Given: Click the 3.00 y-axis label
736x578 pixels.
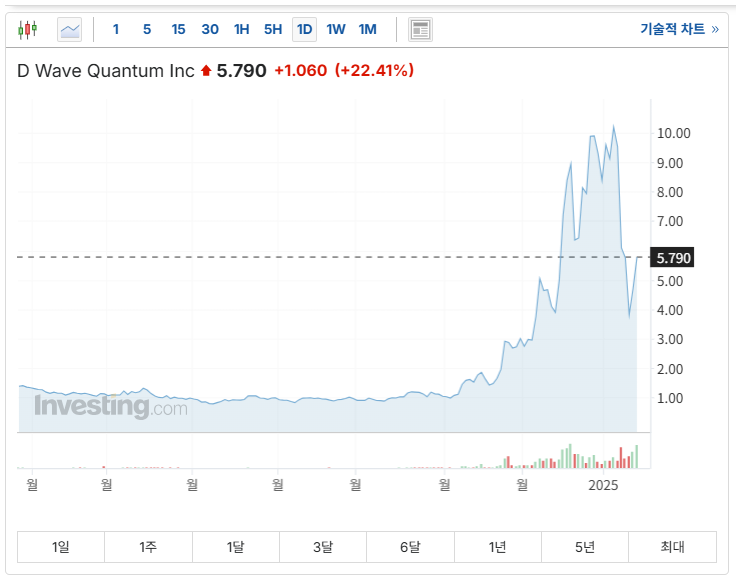Looking at the screenshot, I should (x=670, y=339).
